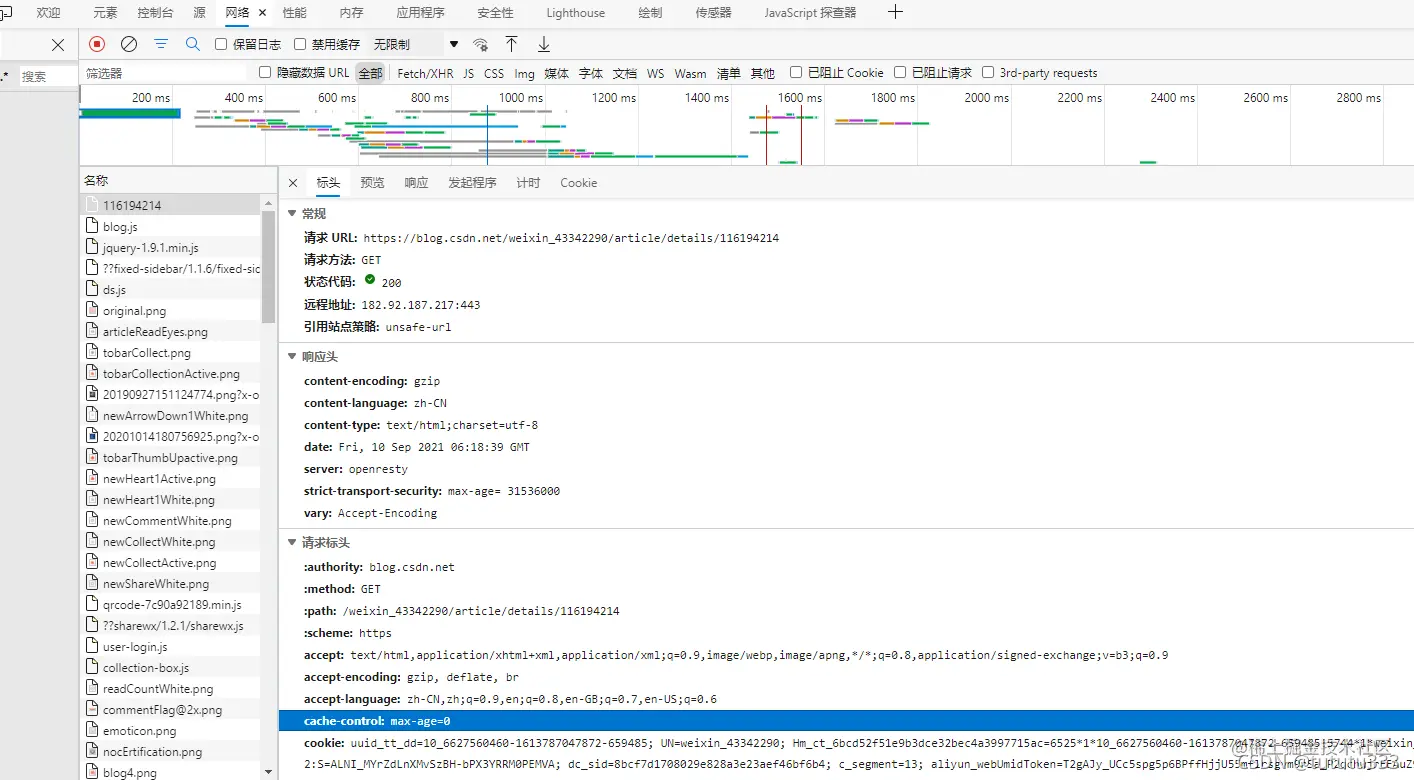Open the Performance tab

(x=295, y=13)
